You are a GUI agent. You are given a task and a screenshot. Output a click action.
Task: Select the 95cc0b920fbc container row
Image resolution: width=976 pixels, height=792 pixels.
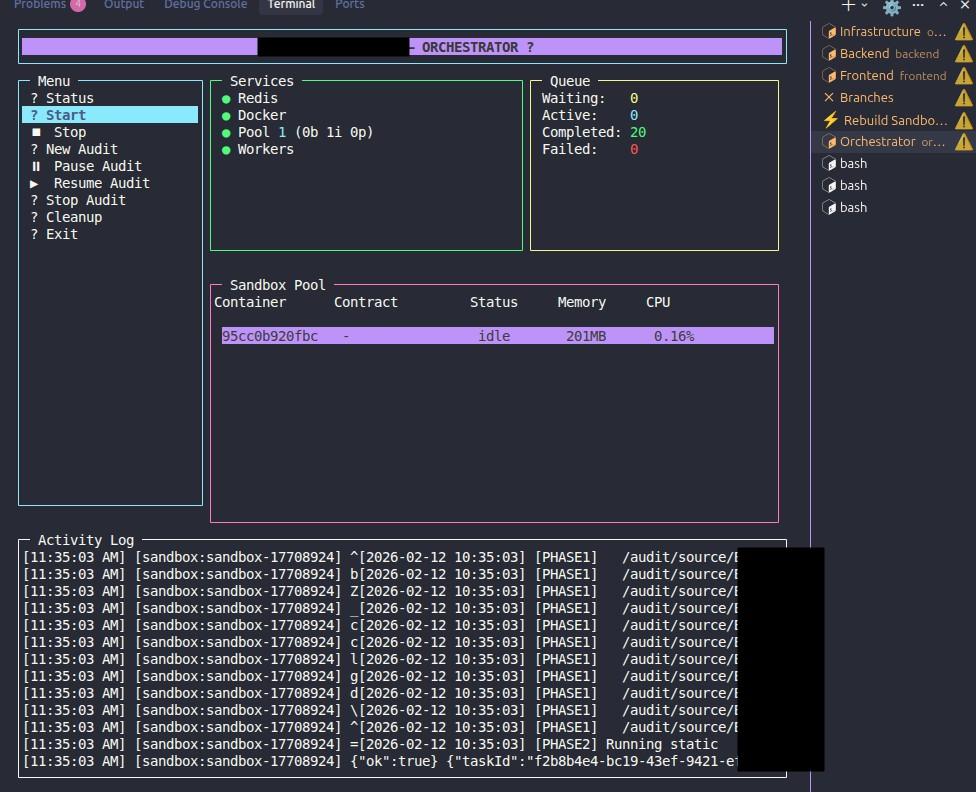(497, 336)
